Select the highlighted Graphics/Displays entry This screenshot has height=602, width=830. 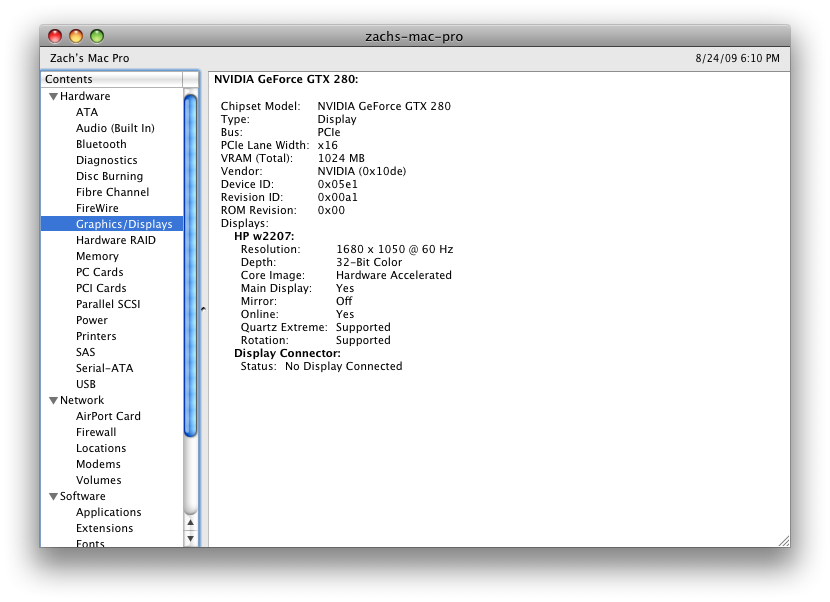(x=124, y=225)
